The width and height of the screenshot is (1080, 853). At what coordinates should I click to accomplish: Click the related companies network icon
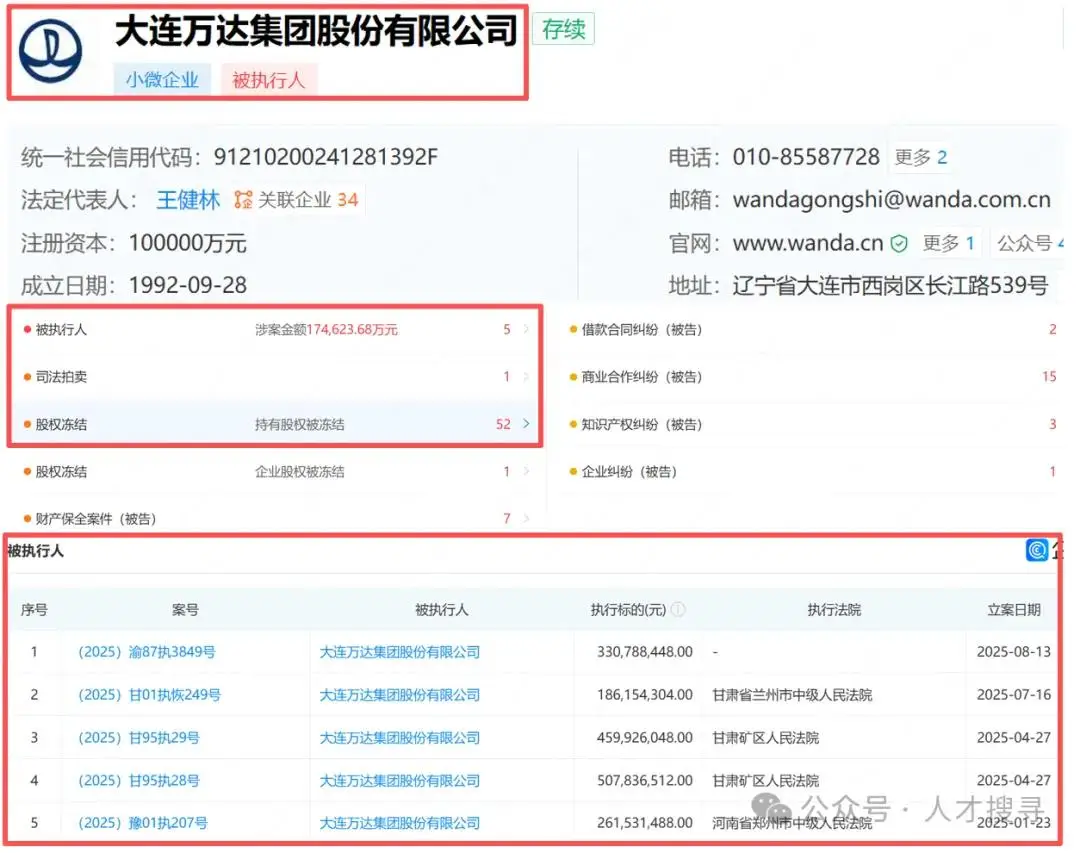click(x=242, y=200)
